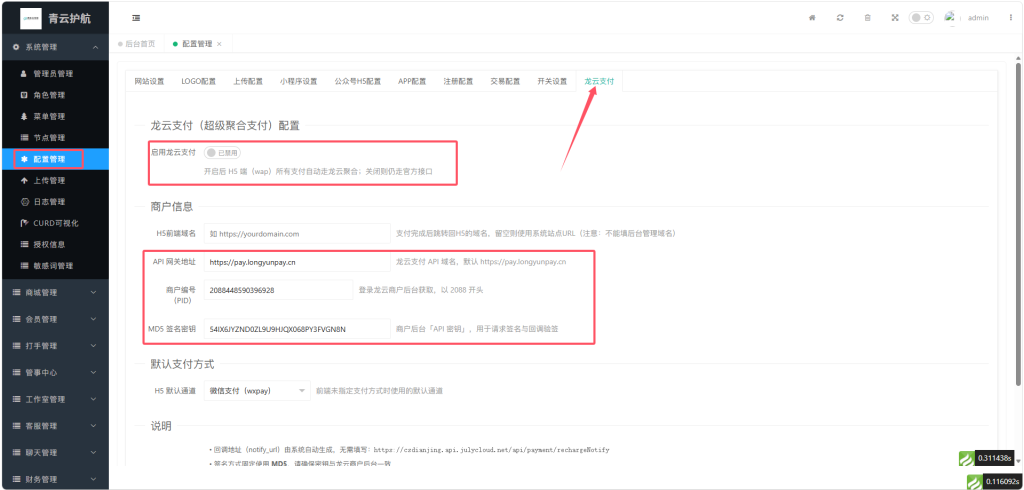Image resolution: width=1024 pixels, height=490 pixels.
Task: Select the 龙云支付 tab
Action: click(599, 82)
